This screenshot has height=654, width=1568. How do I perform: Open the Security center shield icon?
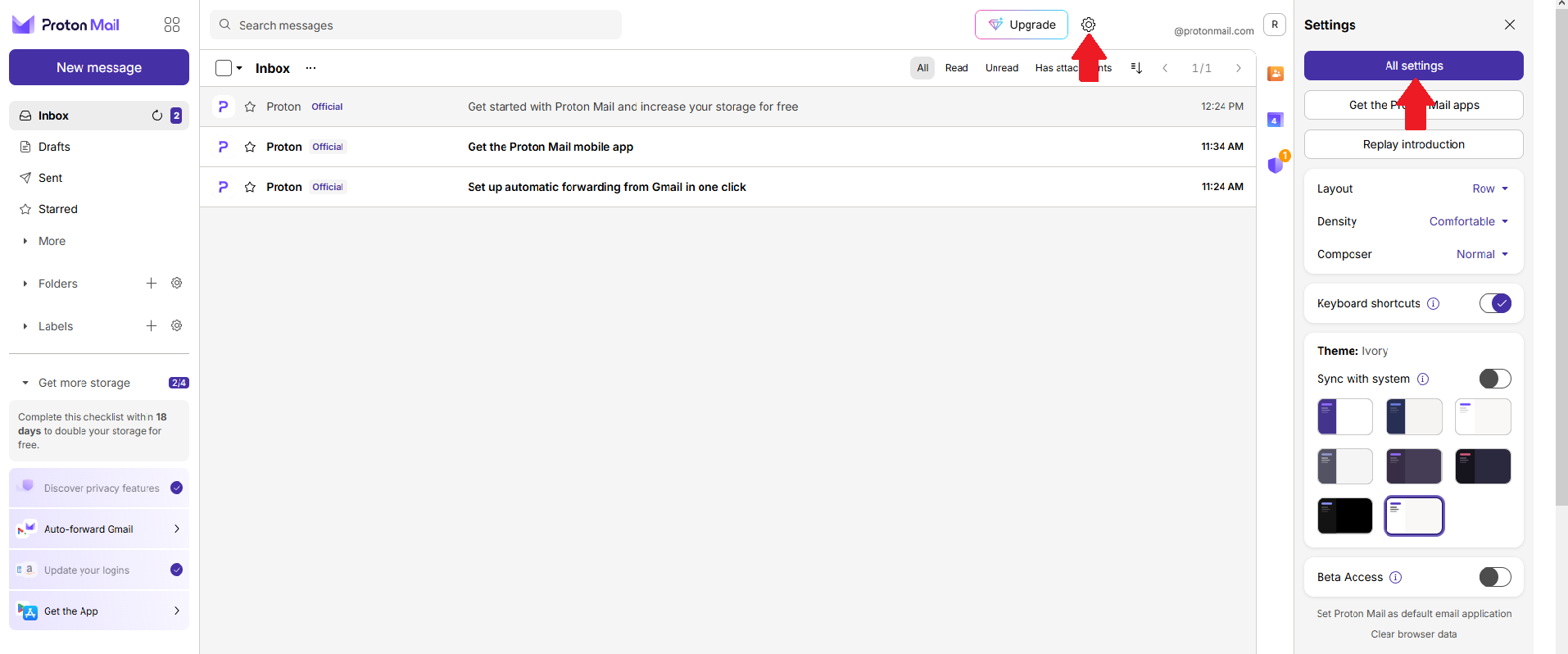tap(1276, 165)
